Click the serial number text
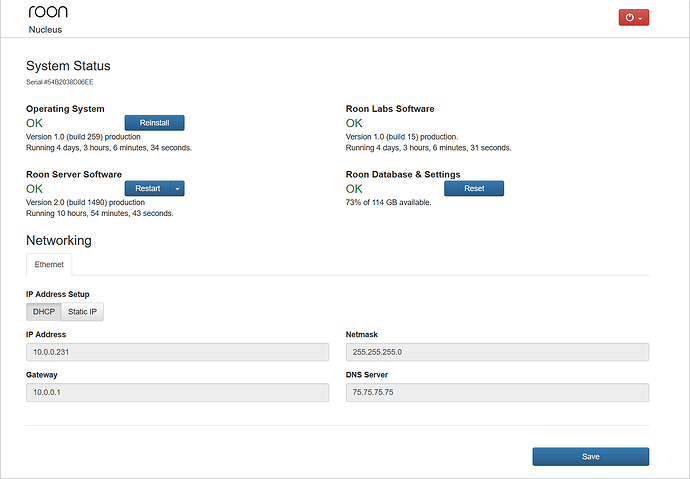The width and height of the screenshot is (690, 479). click(x=60, y=82)
